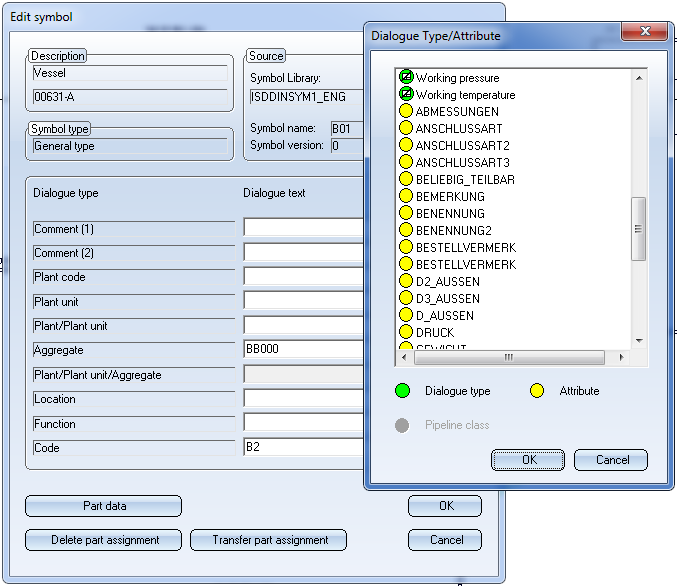The image size is (677, 586).
Task: Click the attribute list's vertical scrollbar thumb
Action: 638,228
